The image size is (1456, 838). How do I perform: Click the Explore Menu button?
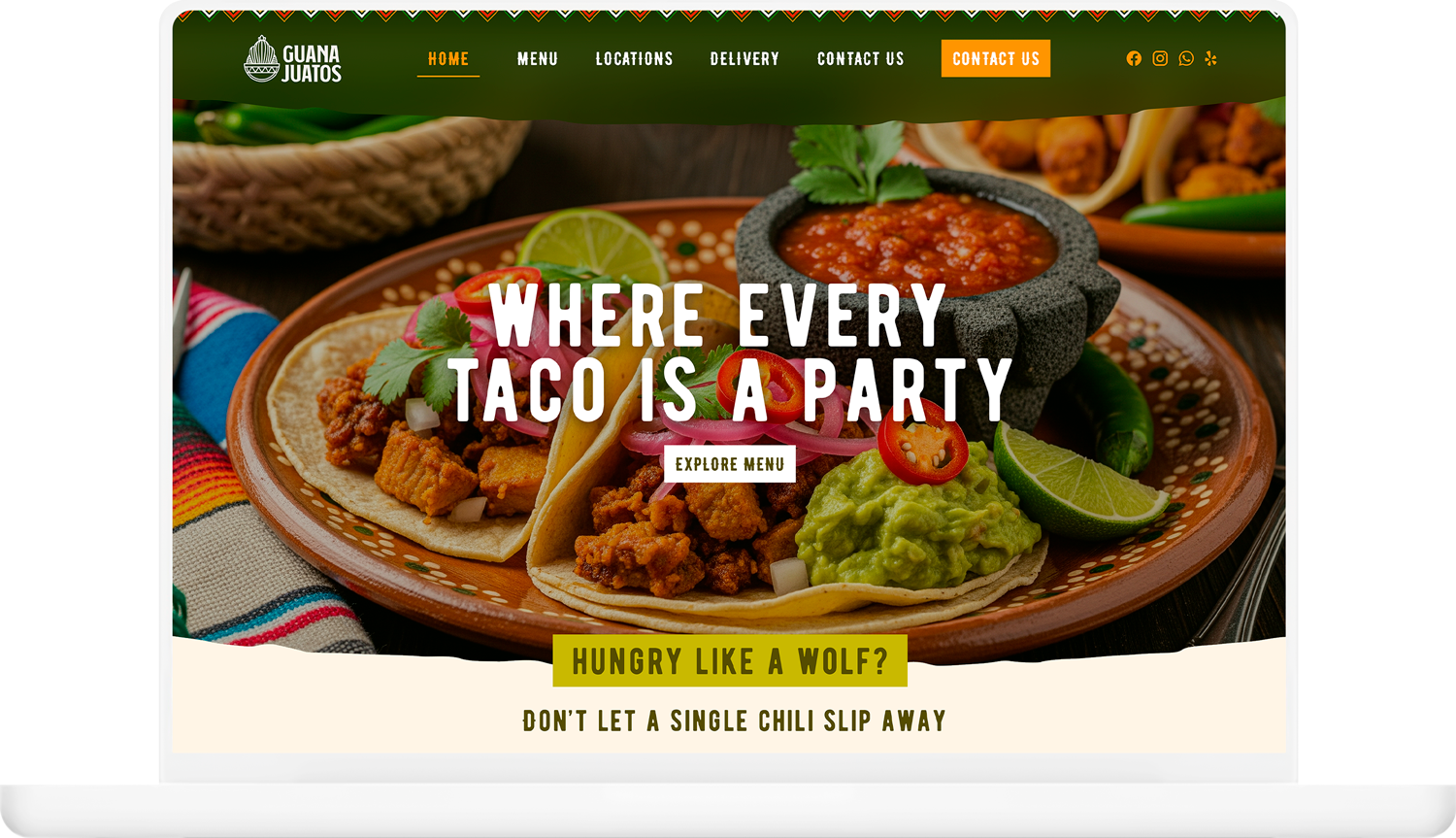pos(730,464)
